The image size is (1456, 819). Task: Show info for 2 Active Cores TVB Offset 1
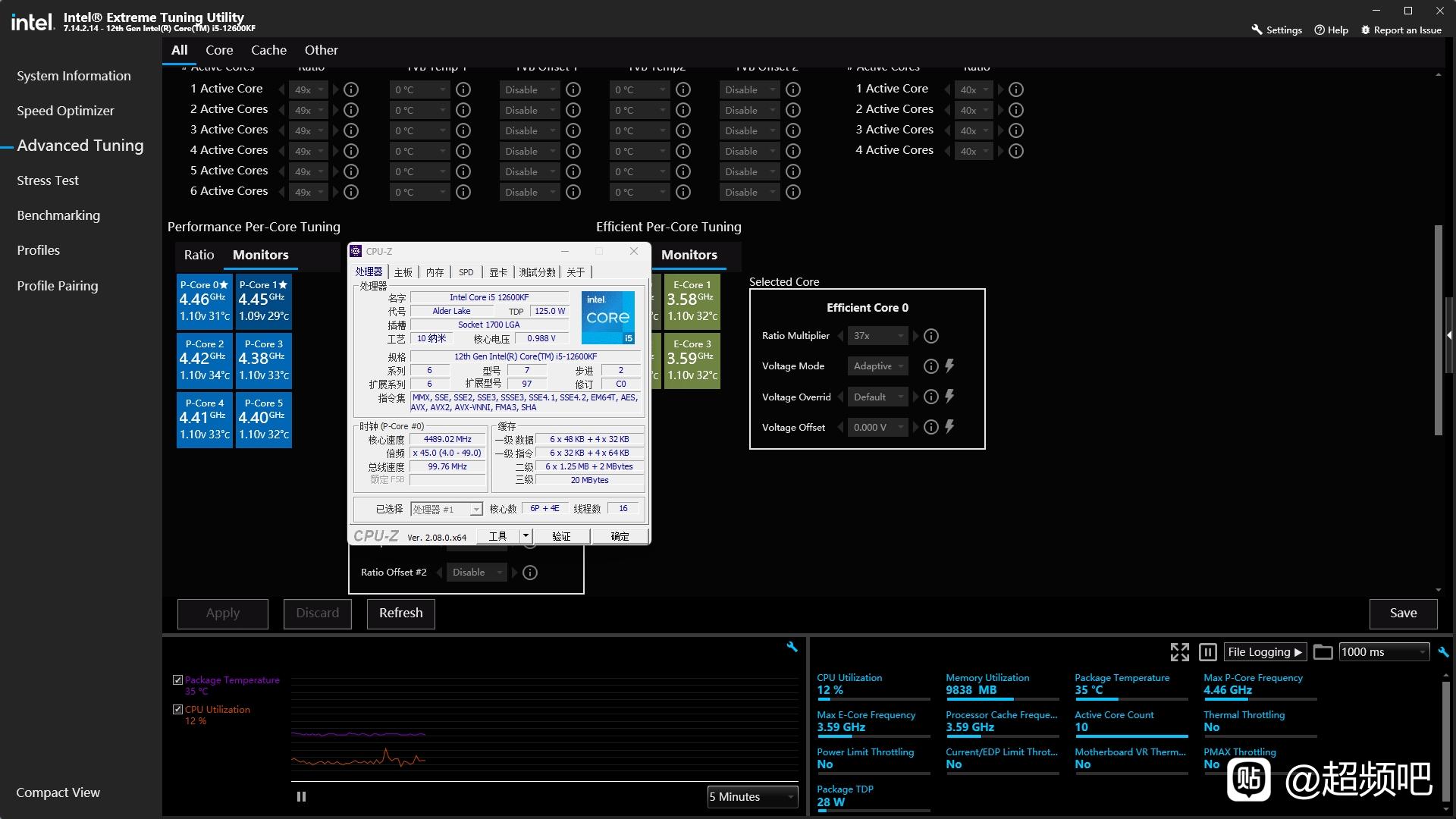click(x=573, y=110)
